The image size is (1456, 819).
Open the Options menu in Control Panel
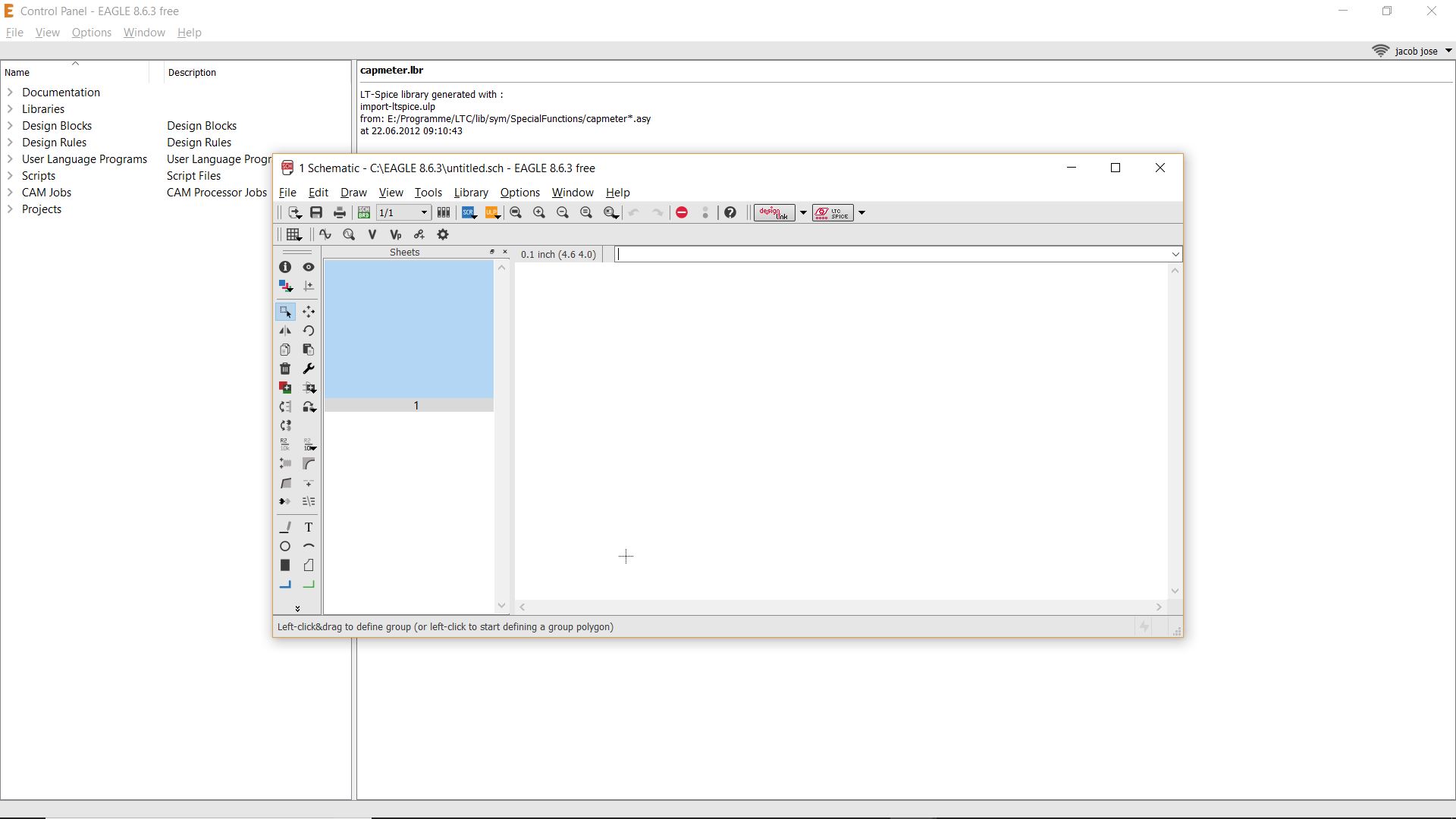tap(91, 33)
